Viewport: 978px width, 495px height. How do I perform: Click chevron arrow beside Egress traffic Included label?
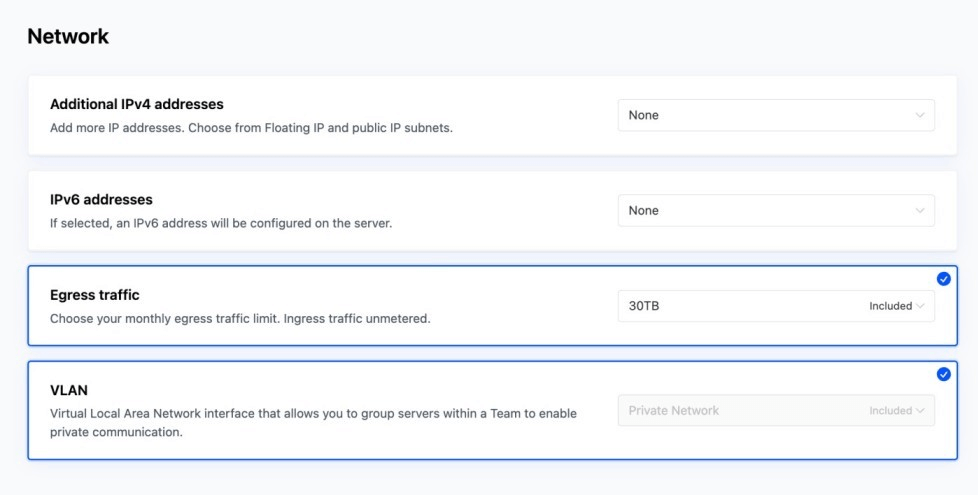click(x=920, y=306)
